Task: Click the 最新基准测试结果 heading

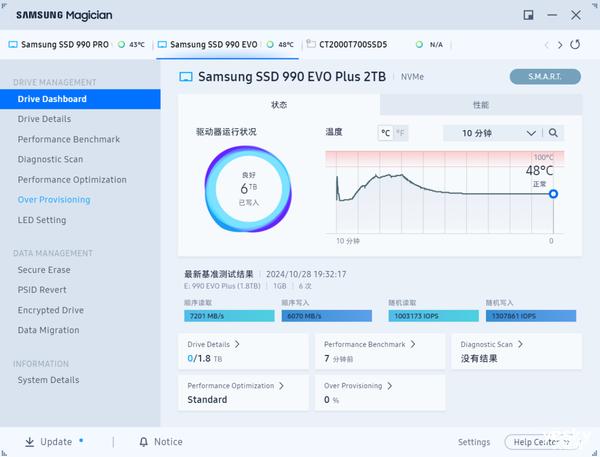Action: pyautogui.click(x=219, y=274)
